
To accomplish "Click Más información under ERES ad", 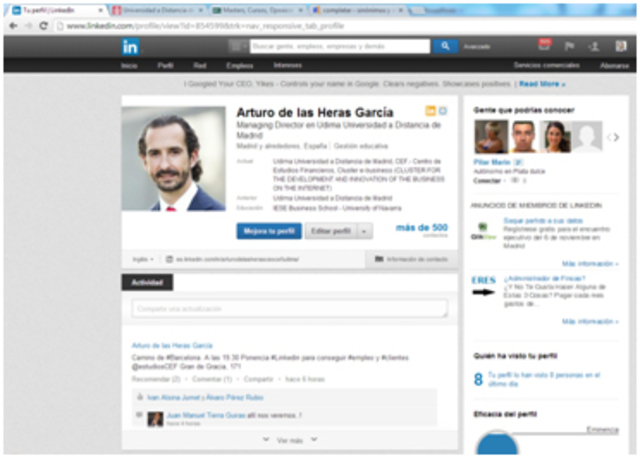I will click(590, 321).
